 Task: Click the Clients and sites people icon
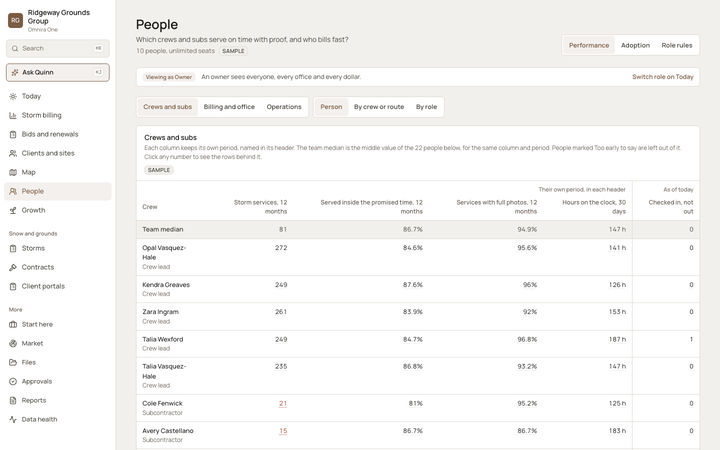click(x=13, y=153)
